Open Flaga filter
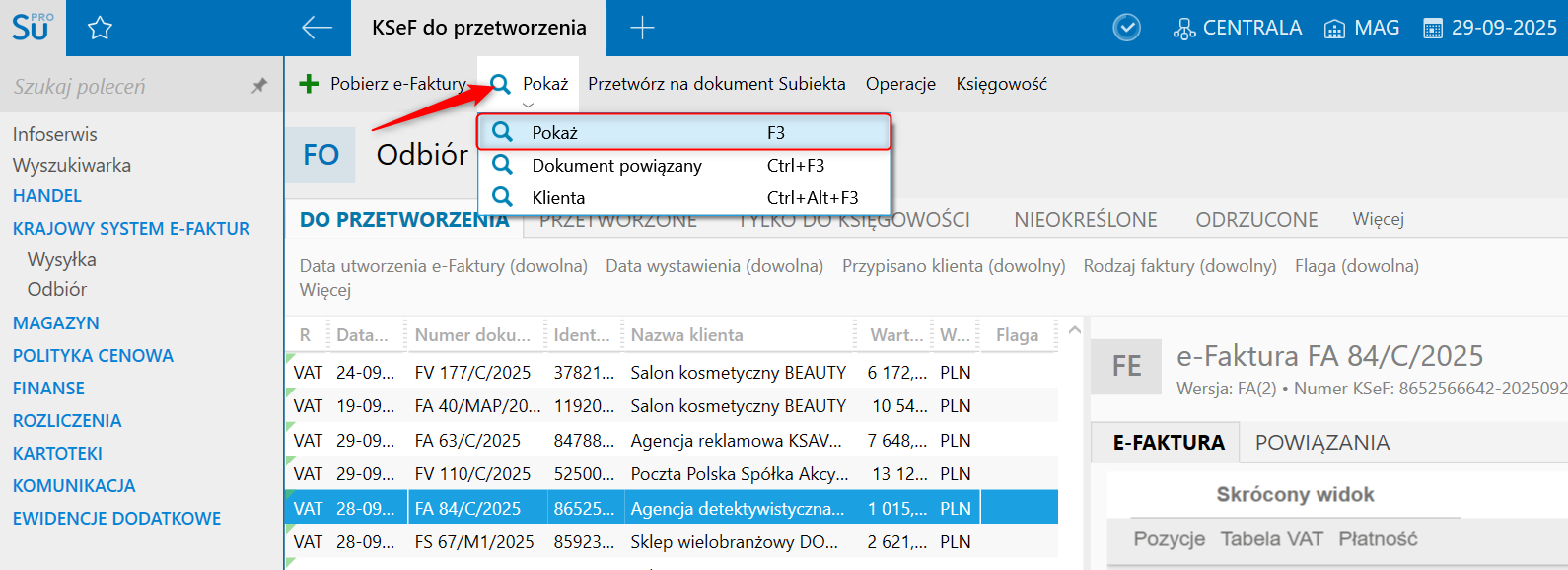This screenshot has width=1568, height=570. tap(1357, 266)
